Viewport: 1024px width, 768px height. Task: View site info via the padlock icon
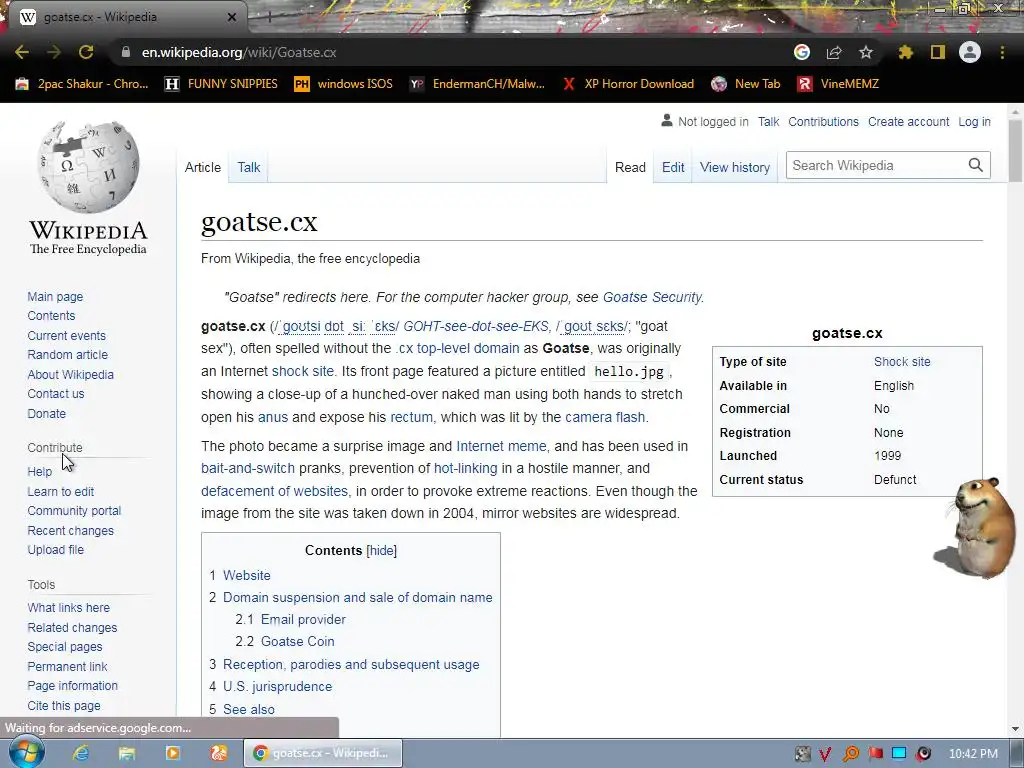tap(126, 52)
